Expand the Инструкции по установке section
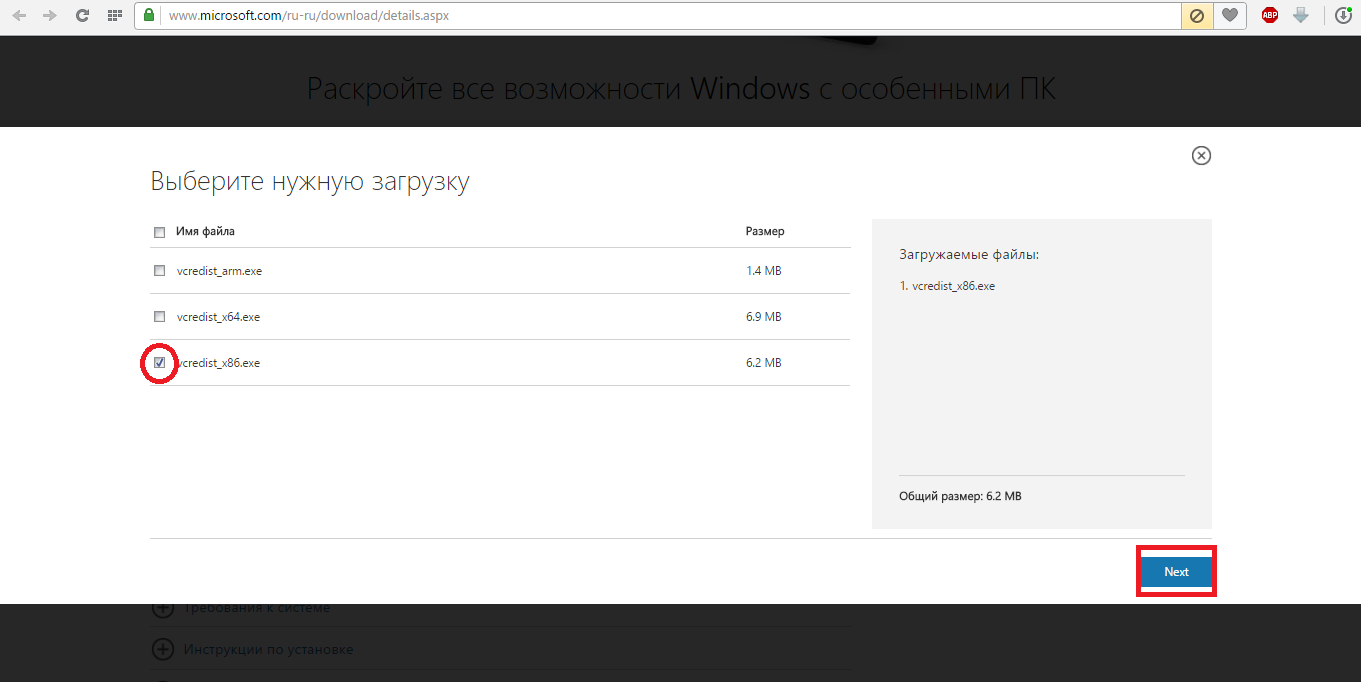Image resolution: width=1361 pixels, height=682 pixels. (162, 650)
